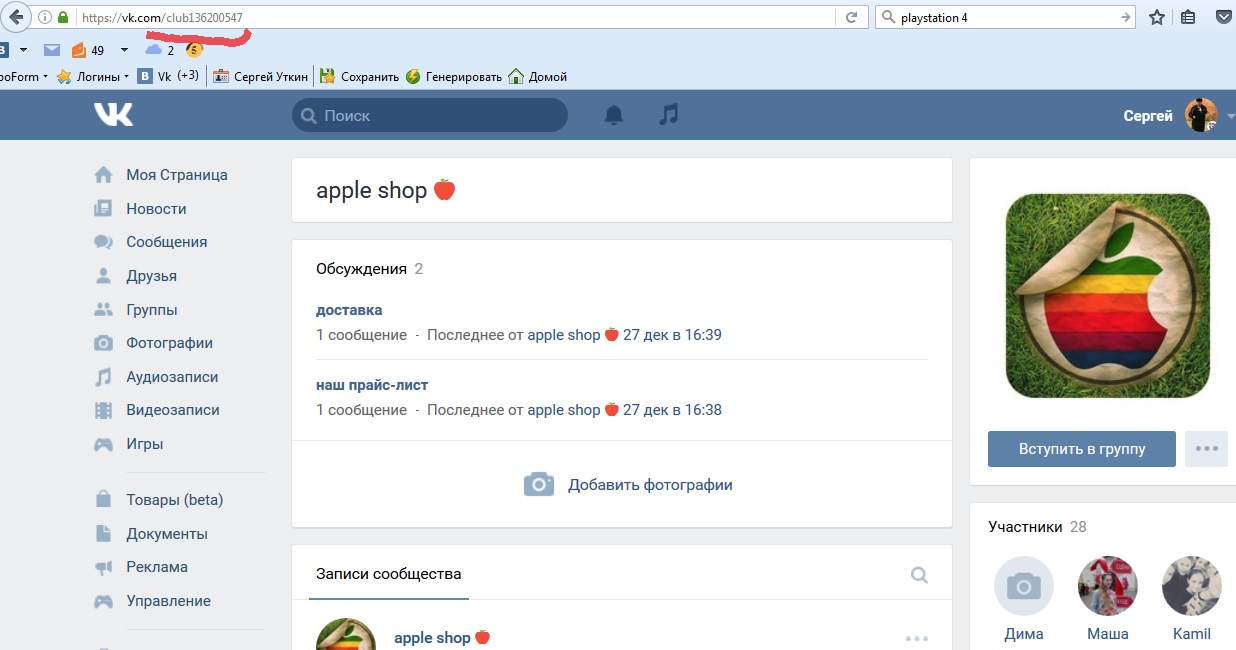Click the yellow coin icon with 5
Viewport: 1236px width, 650px height.
[x=194, y=50]
